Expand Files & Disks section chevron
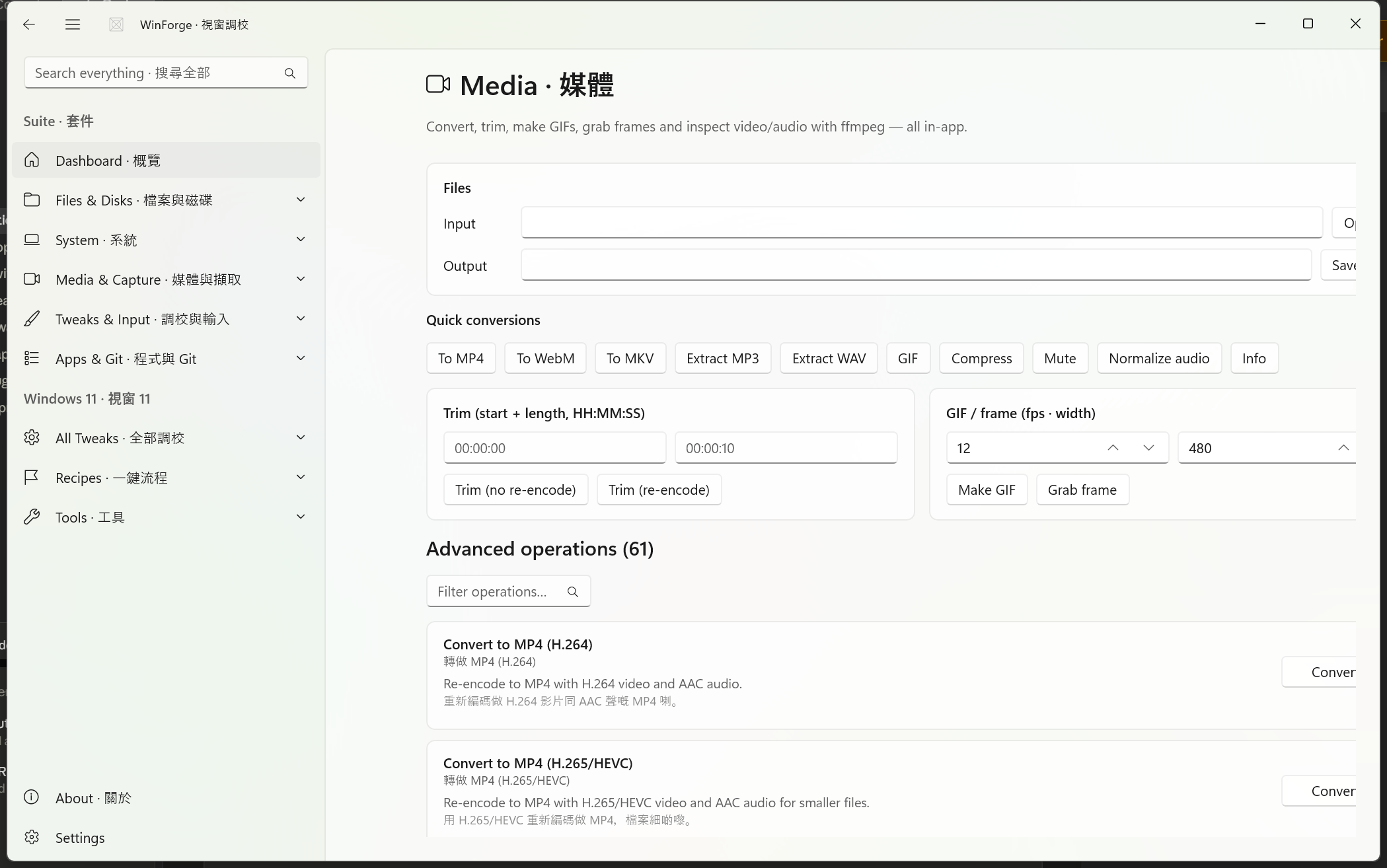This screenshot has height=868, width=1387. pos(301,199)
